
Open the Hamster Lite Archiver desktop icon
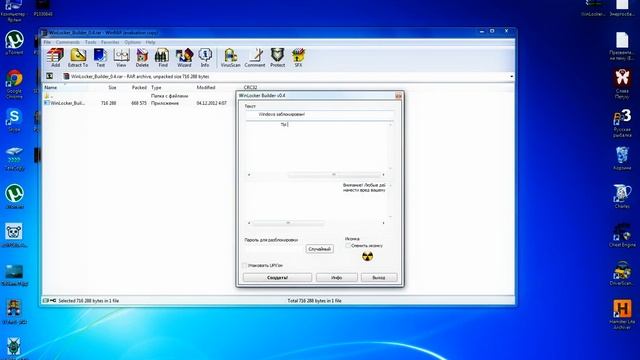(x=622, y=313)
